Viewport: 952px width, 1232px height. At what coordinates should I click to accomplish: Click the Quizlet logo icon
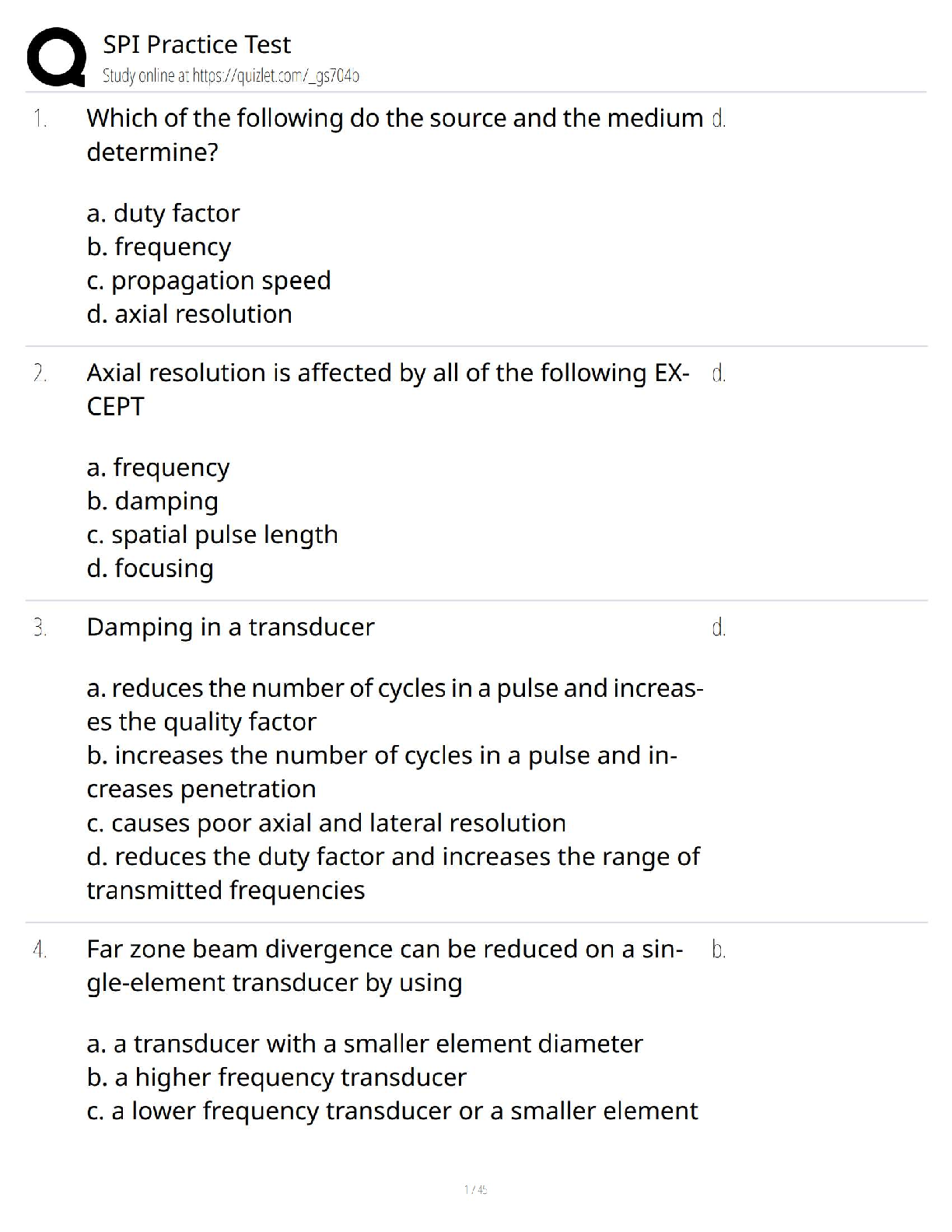tap(56, 57)
